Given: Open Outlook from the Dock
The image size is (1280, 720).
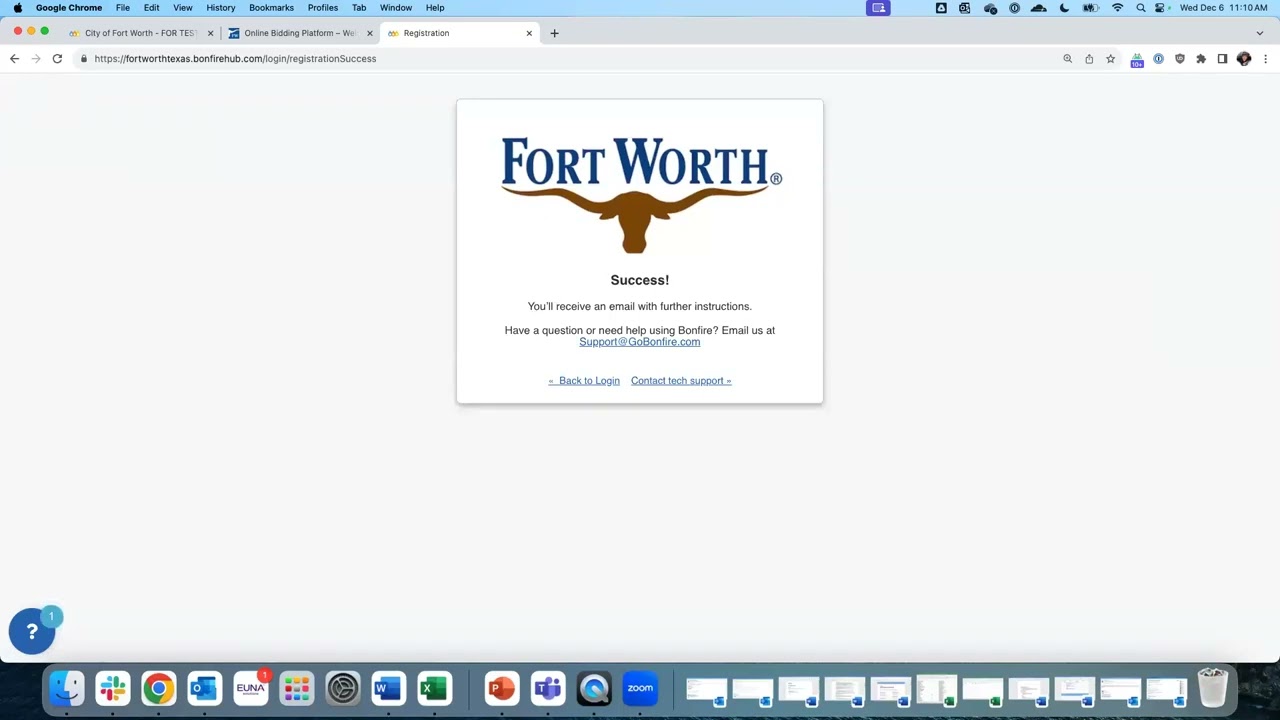Looking at the screenshot, I should tap(205, 688).
